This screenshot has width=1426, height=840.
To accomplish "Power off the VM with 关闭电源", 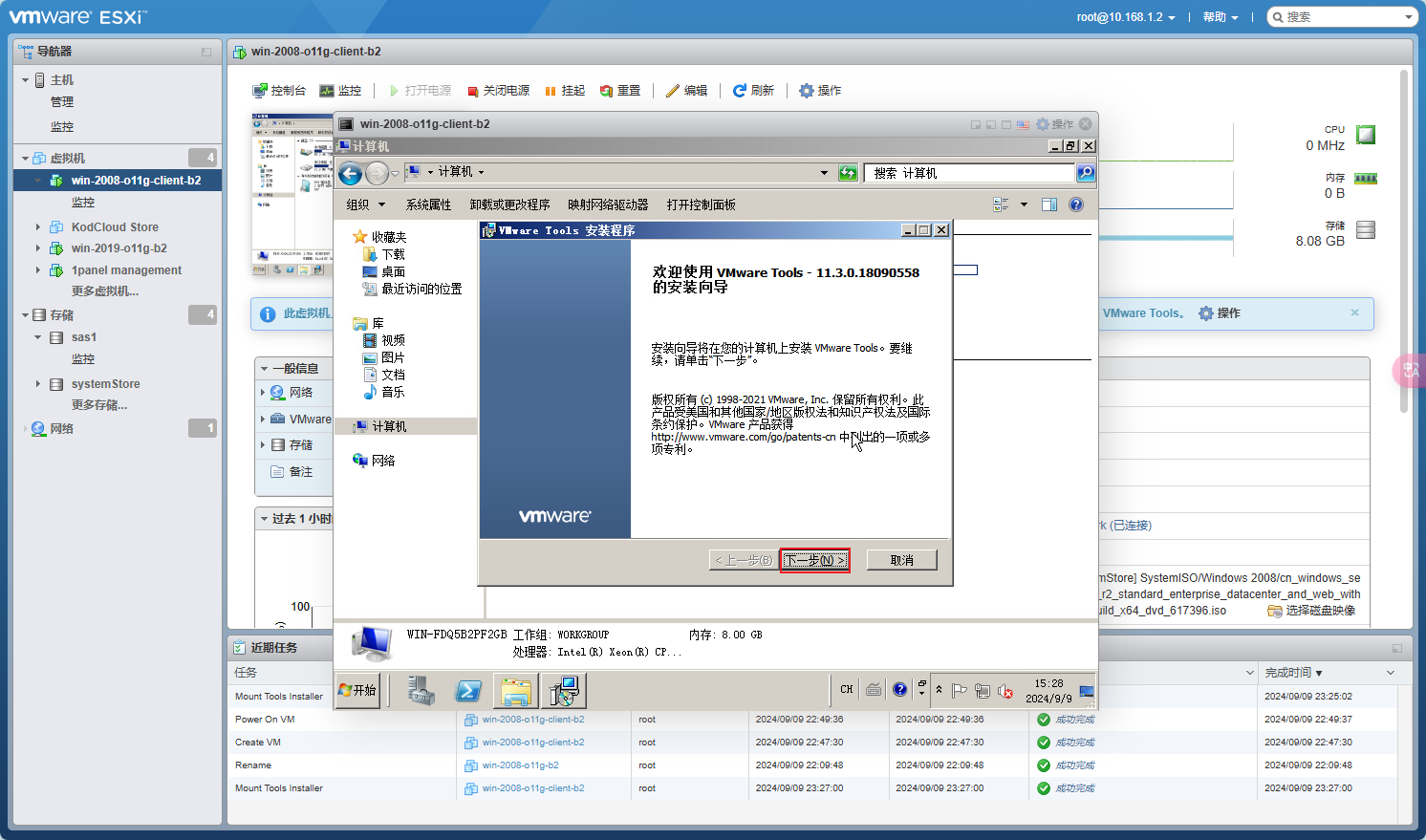I will 498,91.
